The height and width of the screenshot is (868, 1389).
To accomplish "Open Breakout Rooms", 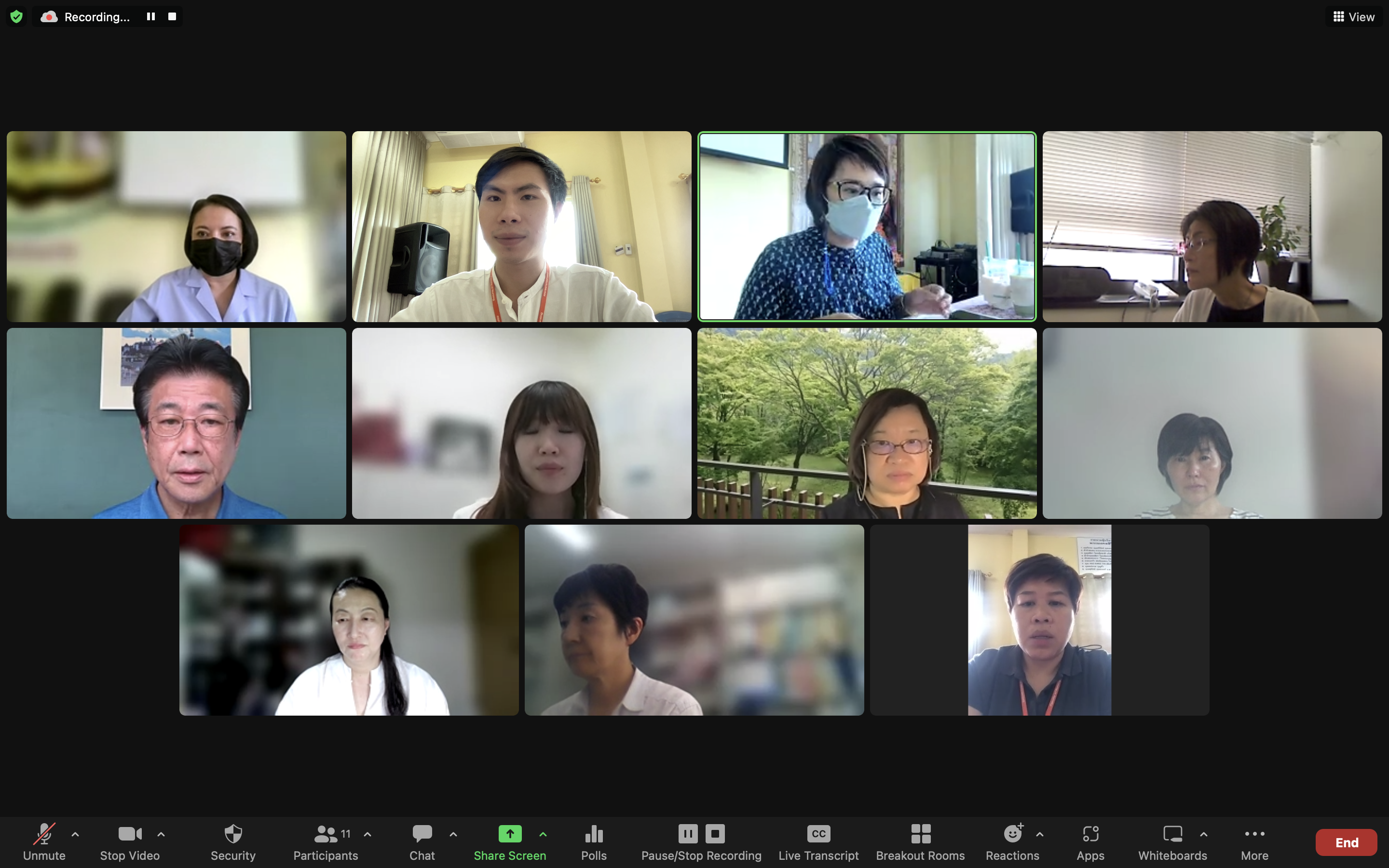I will [x=921, y=842].
